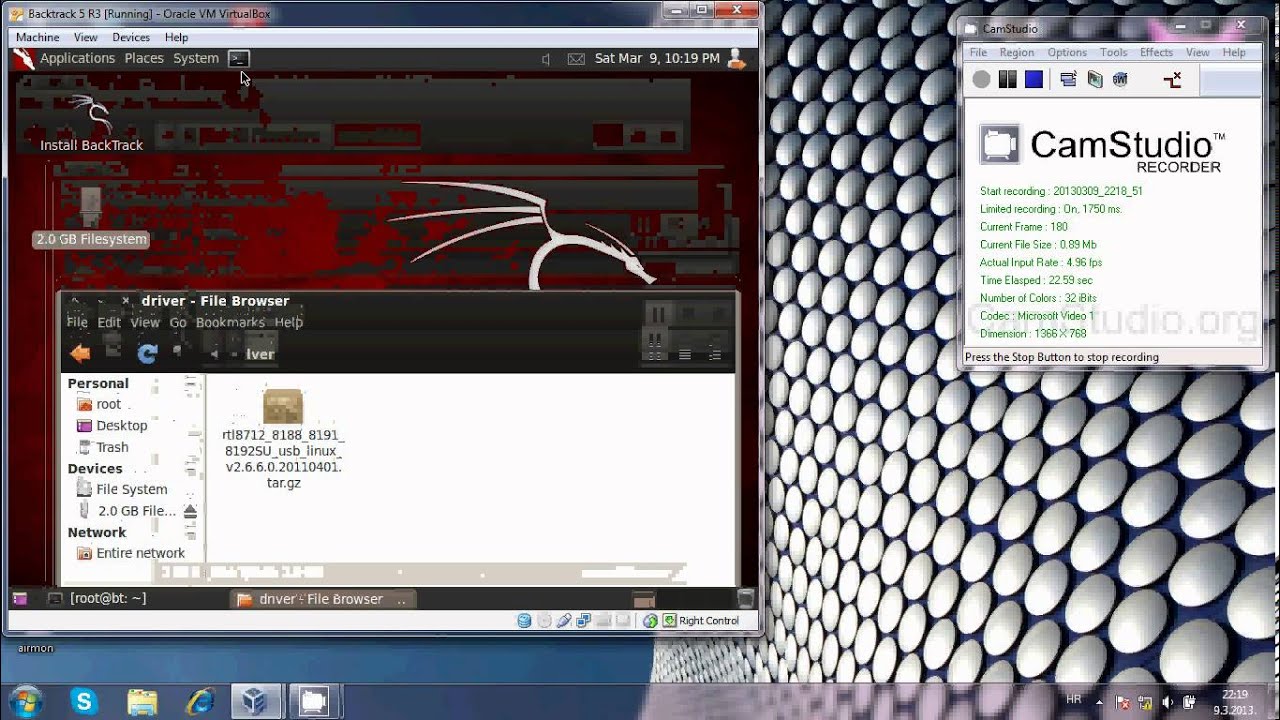This screenshot has width=1280, height=720.
Task: Click the SWF producer icon in CamStudio
Action: [x=1121, y=79]
